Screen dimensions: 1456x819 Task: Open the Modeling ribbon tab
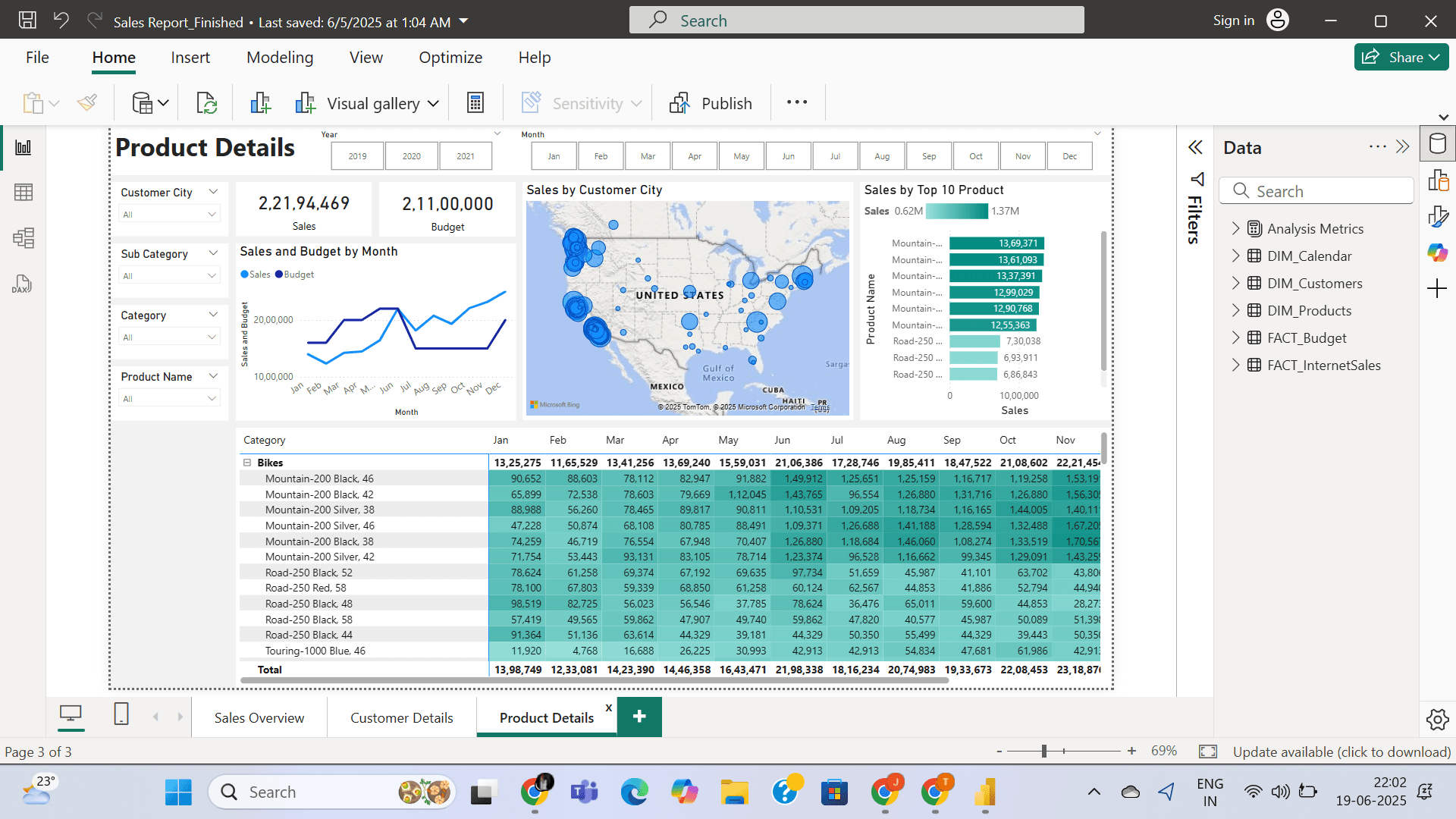tap(279, 58)
